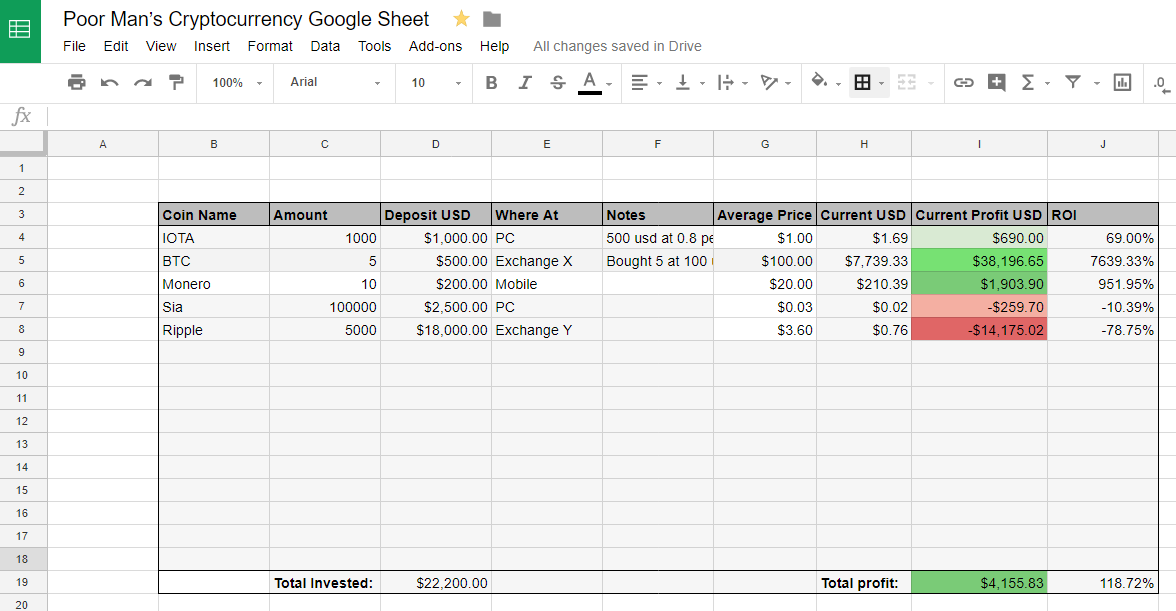Select the $4,155.83 total profit cell
This screenshot has width=1176, height=611.
click(x=979, y=583)
